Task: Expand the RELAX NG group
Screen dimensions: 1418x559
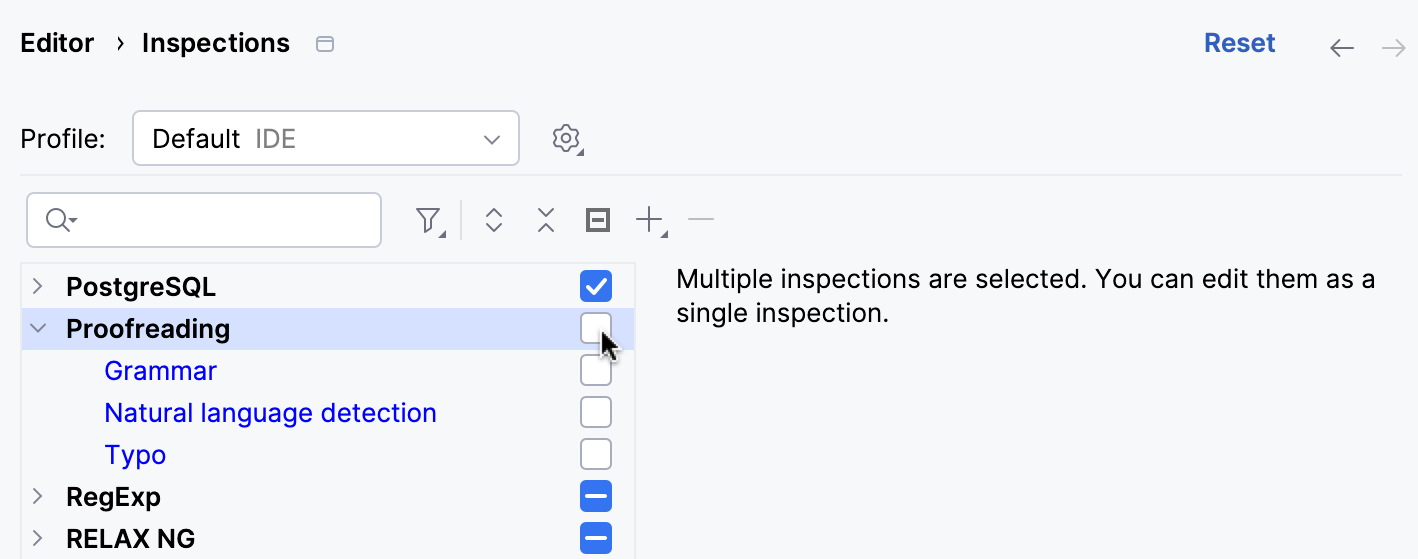Action: [38, 539]
